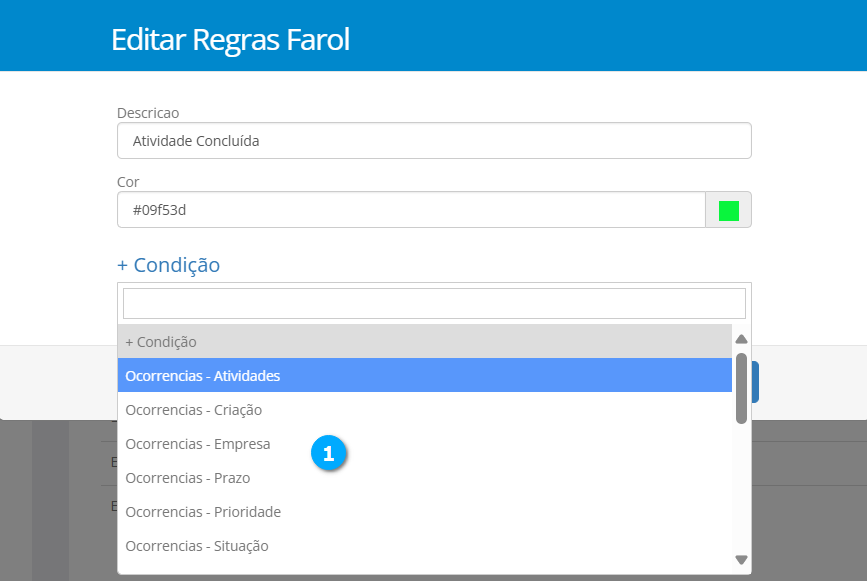The image size is (867, 581).
Task: Click the Cor hex code input
Action: (411, 210)
